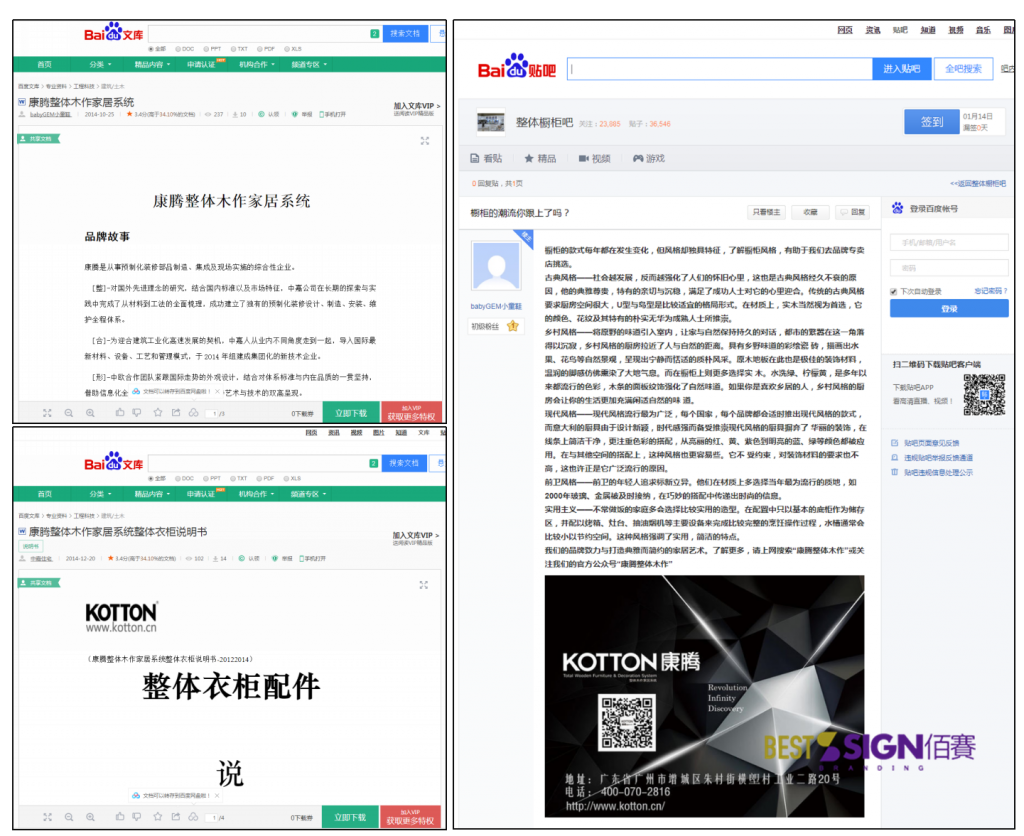Thumbs-up icon in top Wenku toolbar

pyautogui.click(x=120, y=412)
